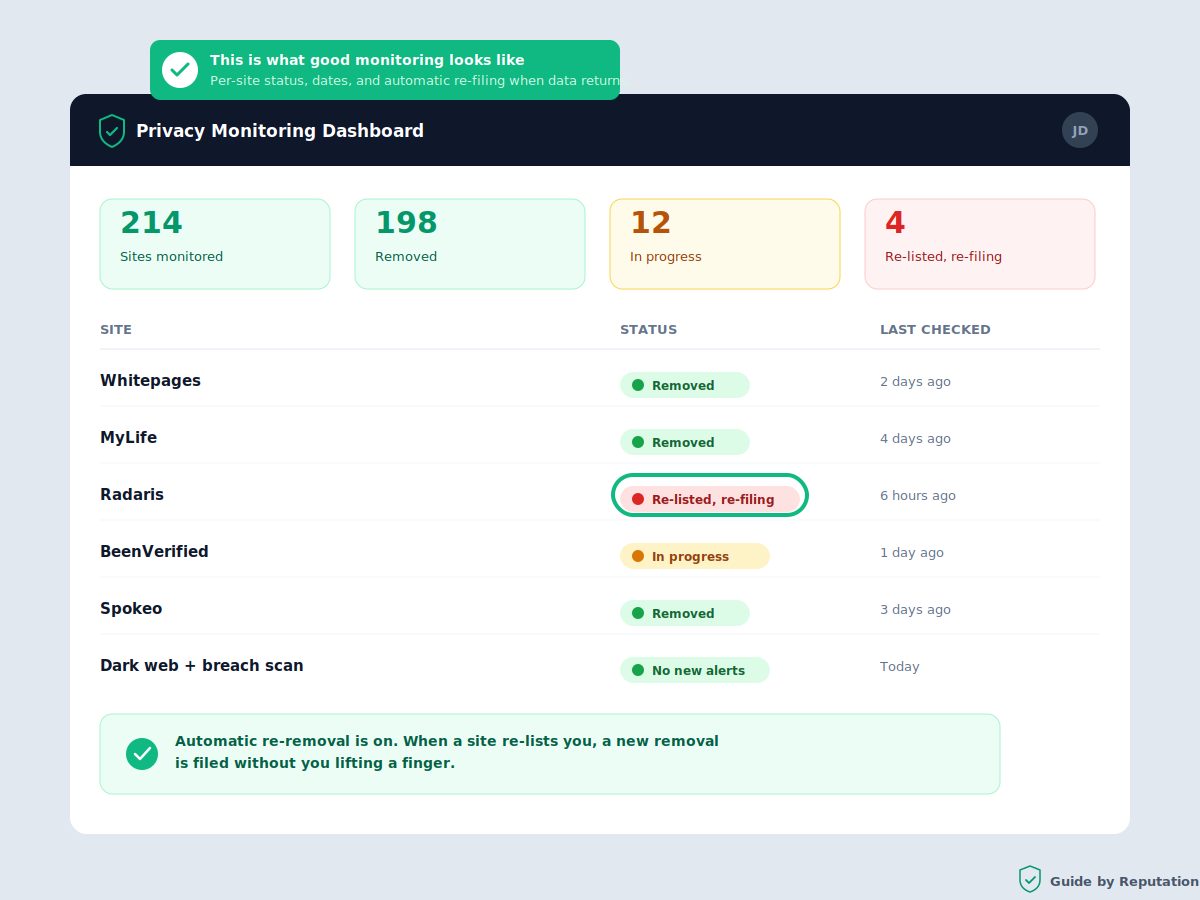Click the Removed status badge for Whitepages
This screenshot has width=1200, height=900.
[685, 385]
